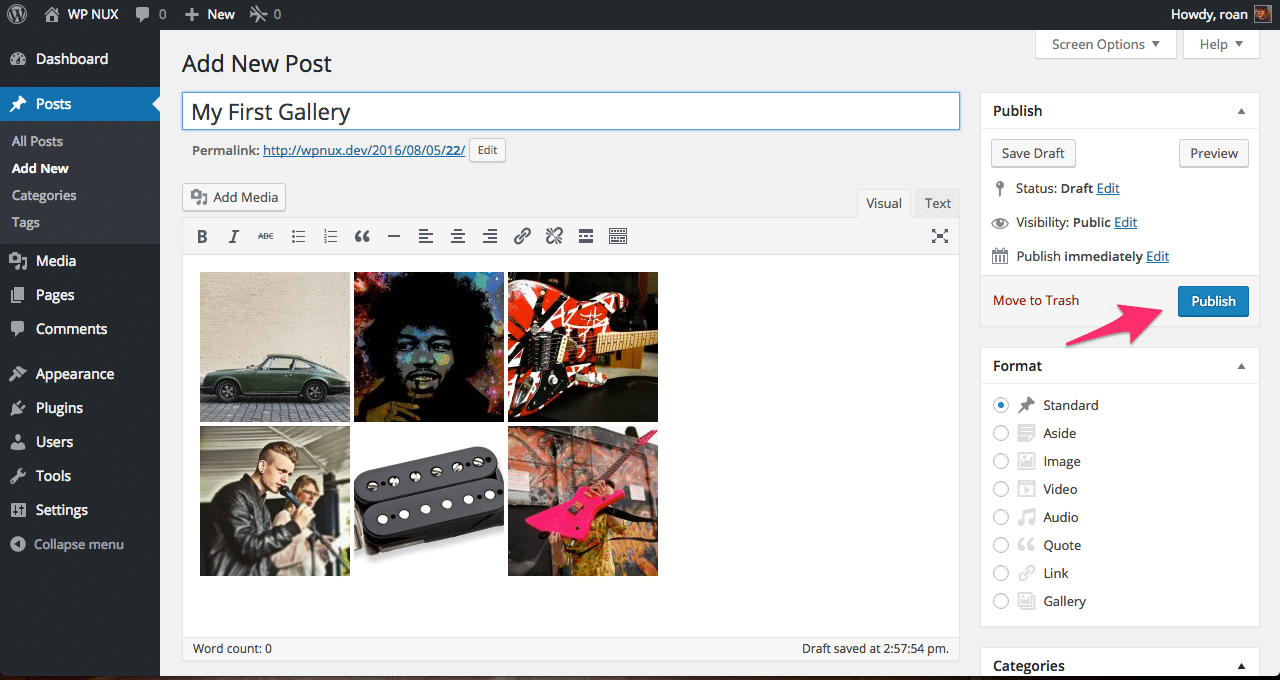Select the Standard post format
This screenshot has width=1280, height=680.
(x=1001, y=405)
